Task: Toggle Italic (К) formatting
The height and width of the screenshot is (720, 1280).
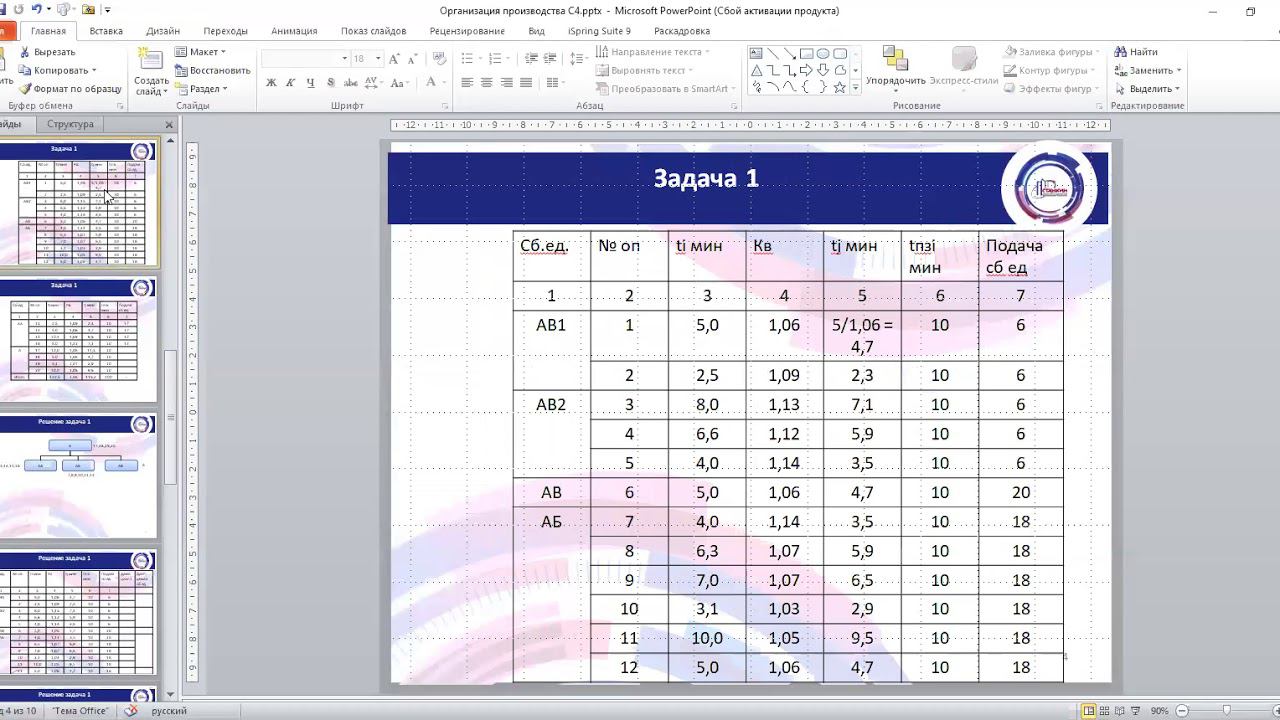Action: click(291, 83)
